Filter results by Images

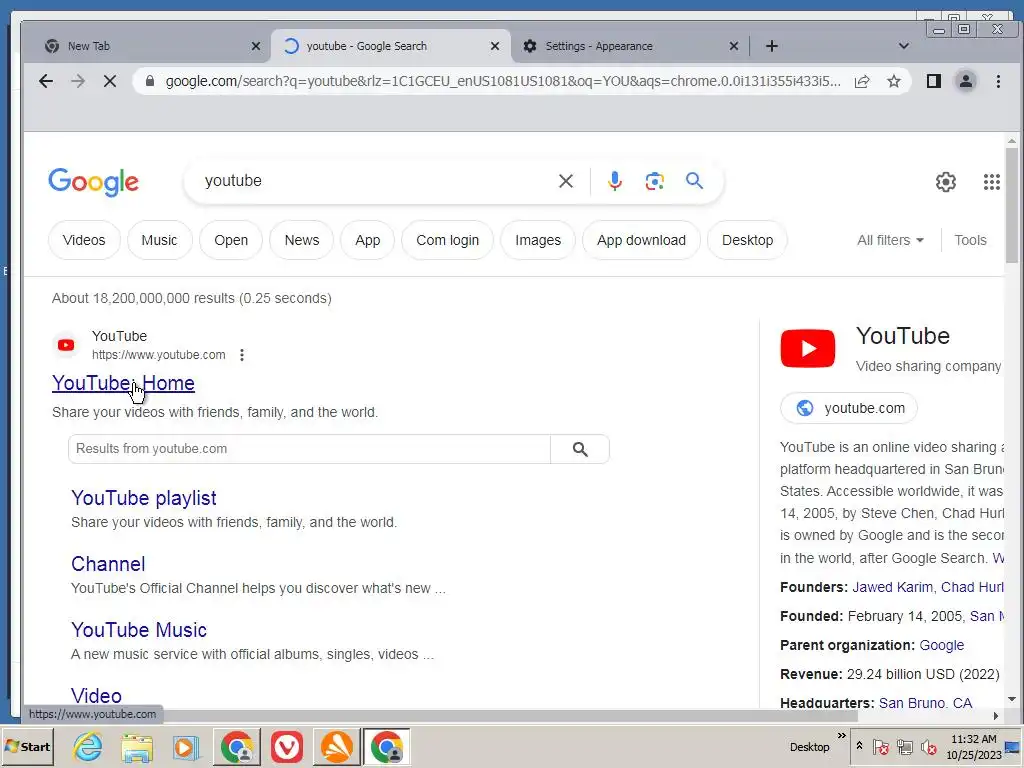tap(537, 240)
